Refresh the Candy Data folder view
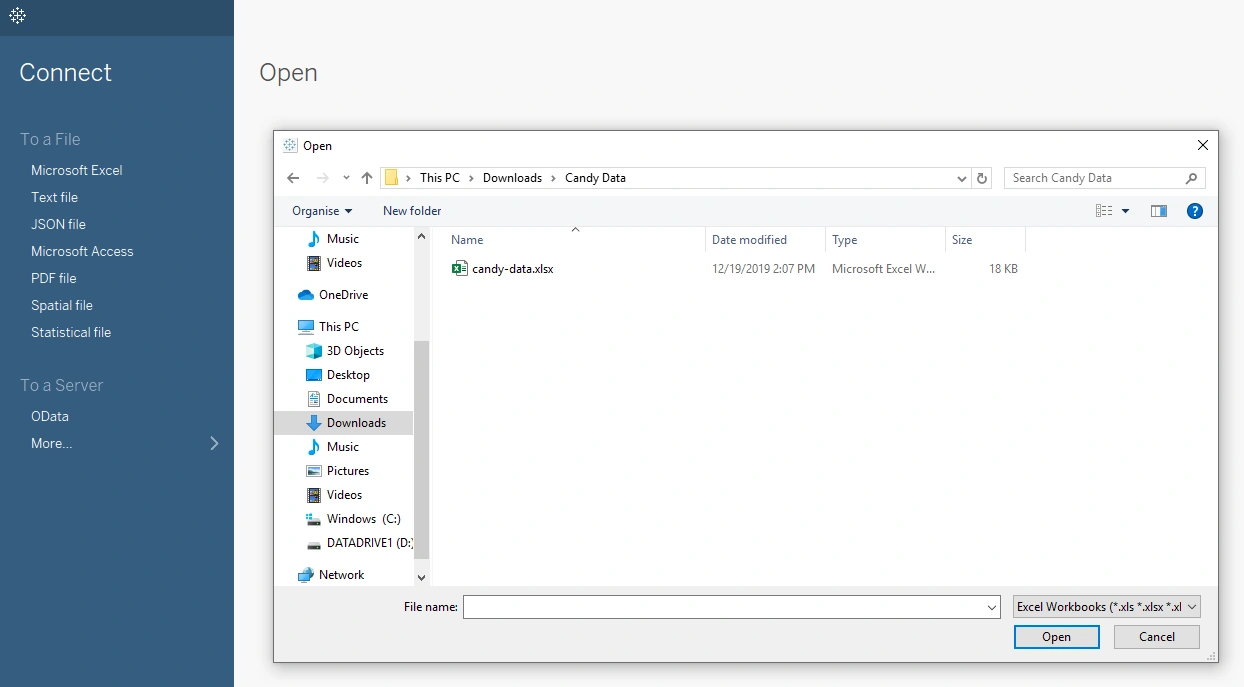The height and width of the screenshot is (687, 1244). (982, 178)
